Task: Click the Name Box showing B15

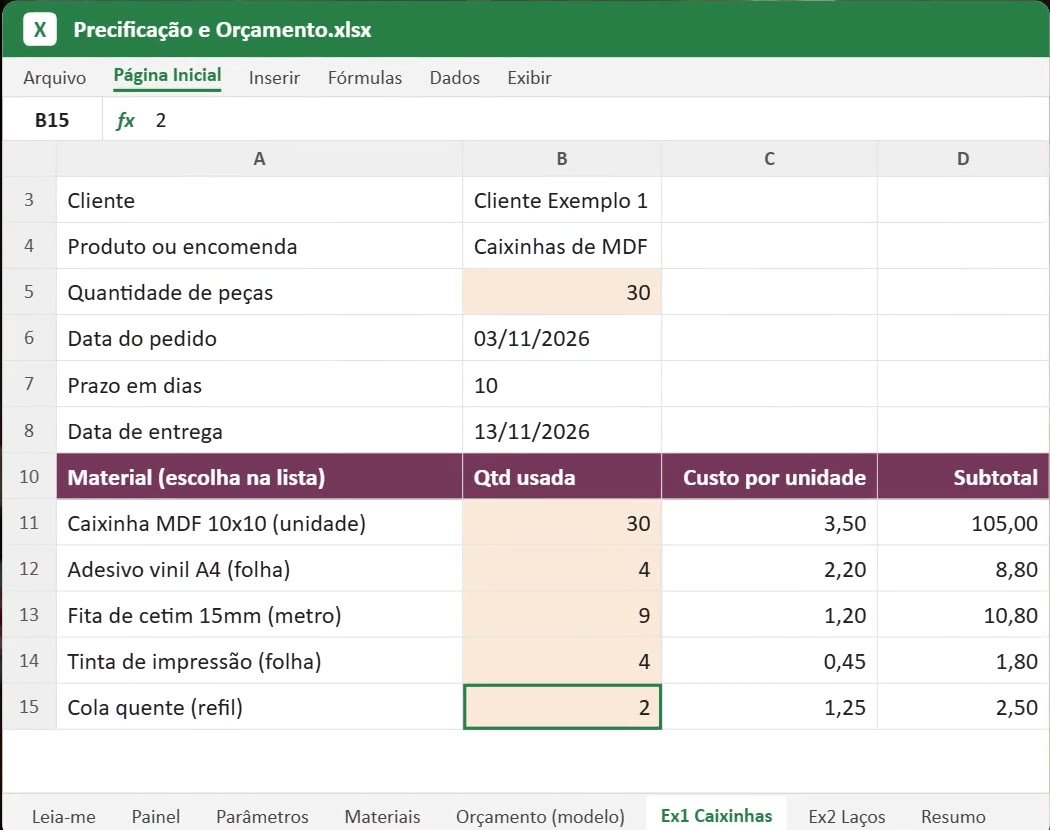Action: click(52, 120)
